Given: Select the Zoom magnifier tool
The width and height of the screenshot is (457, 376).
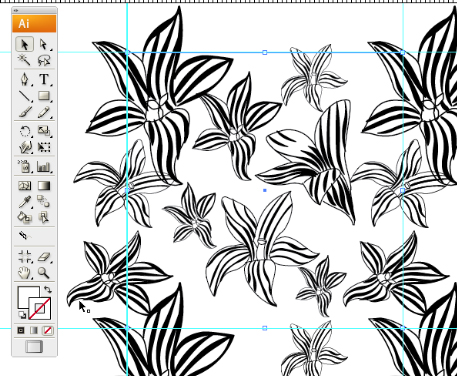Looking at the screenshot, I should tap(44, 273).
